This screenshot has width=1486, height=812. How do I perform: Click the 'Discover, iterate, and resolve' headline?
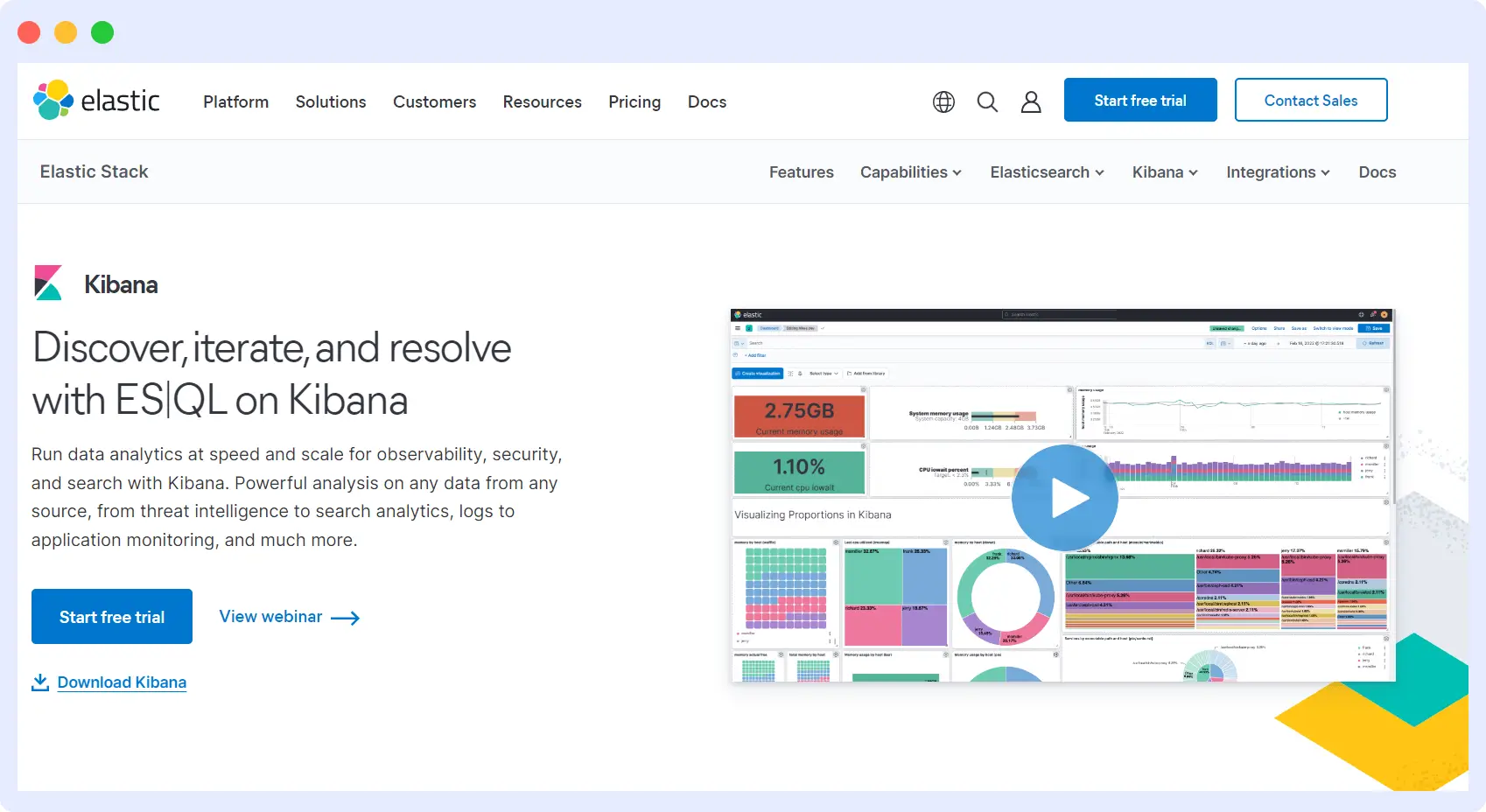click(272, 374)
